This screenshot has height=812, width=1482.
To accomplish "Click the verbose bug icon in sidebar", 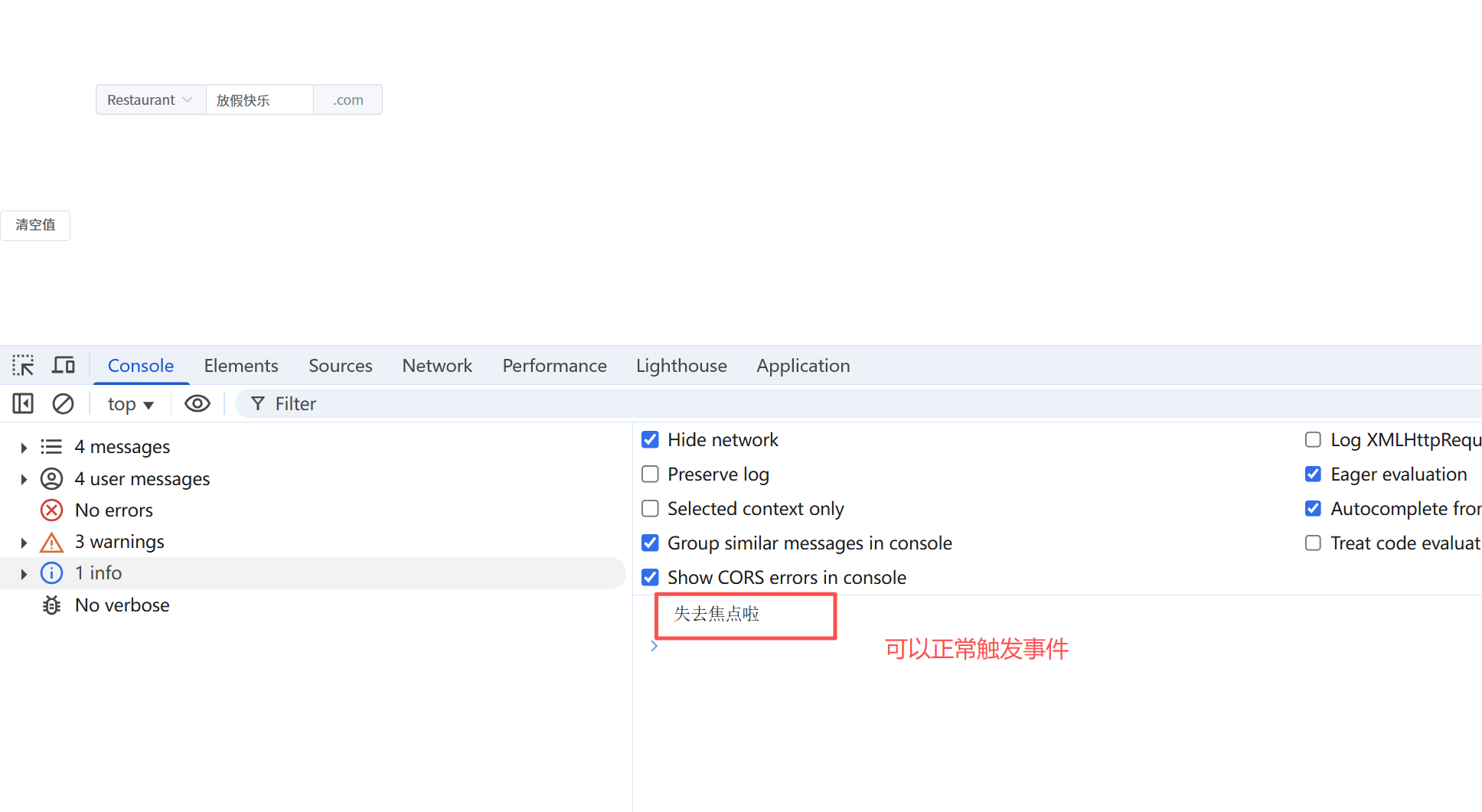I will pyautogui.click(x=51, y=605).
